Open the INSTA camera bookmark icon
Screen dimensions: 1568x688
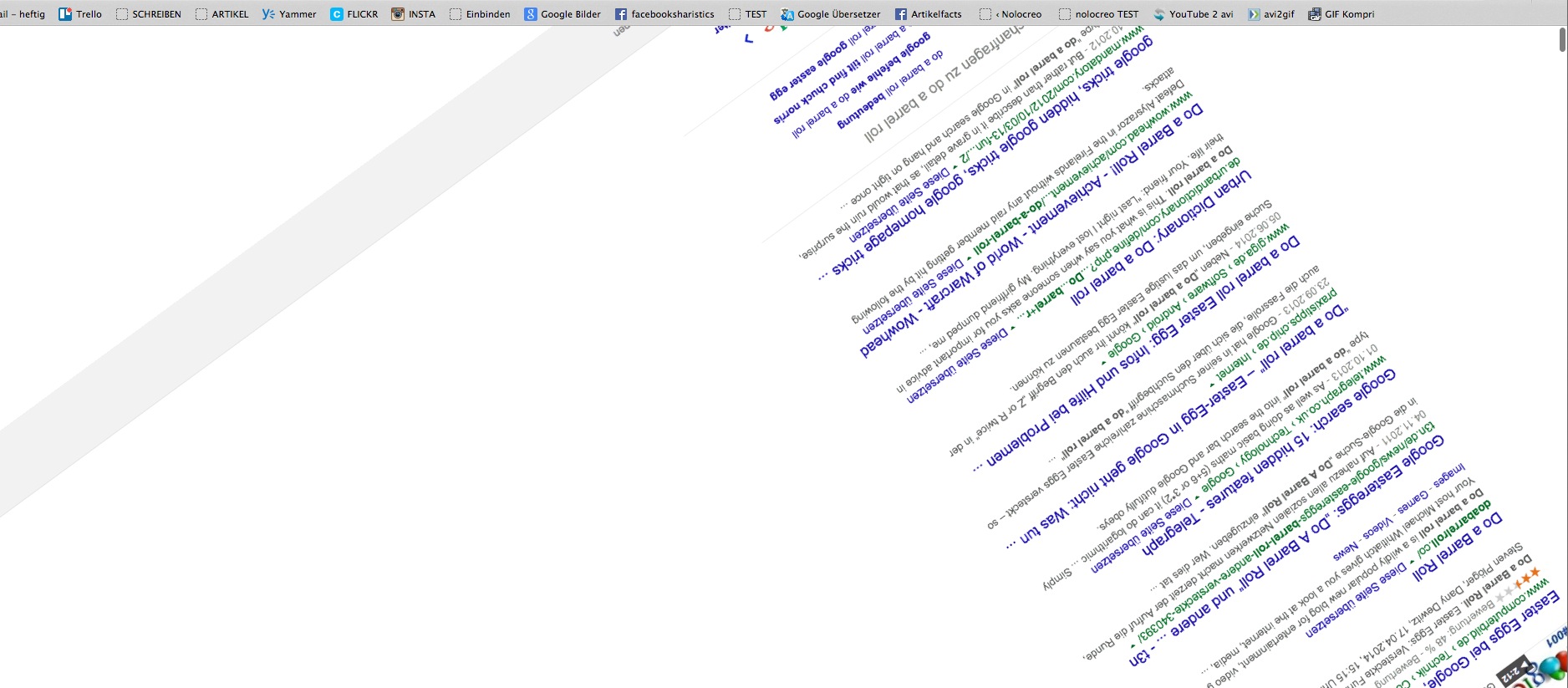(398, 14)
